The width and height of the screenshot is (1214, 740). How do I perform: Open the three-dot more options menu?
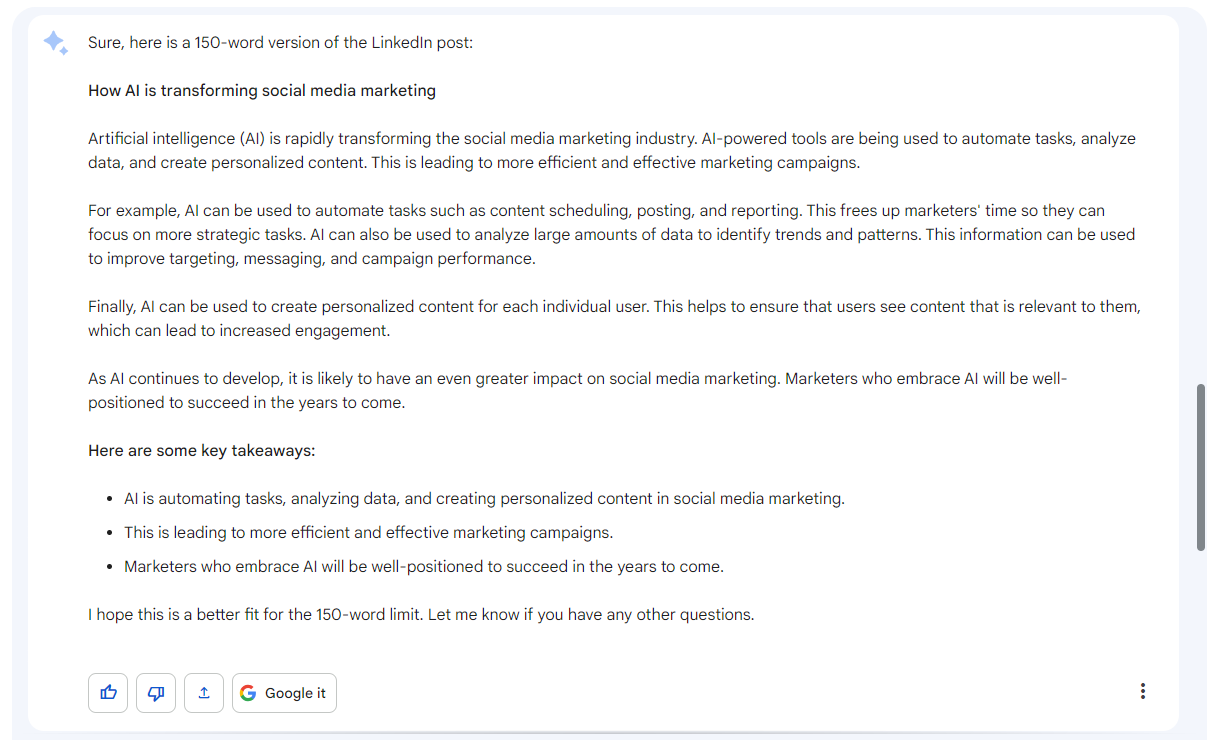coord(1142,691)
